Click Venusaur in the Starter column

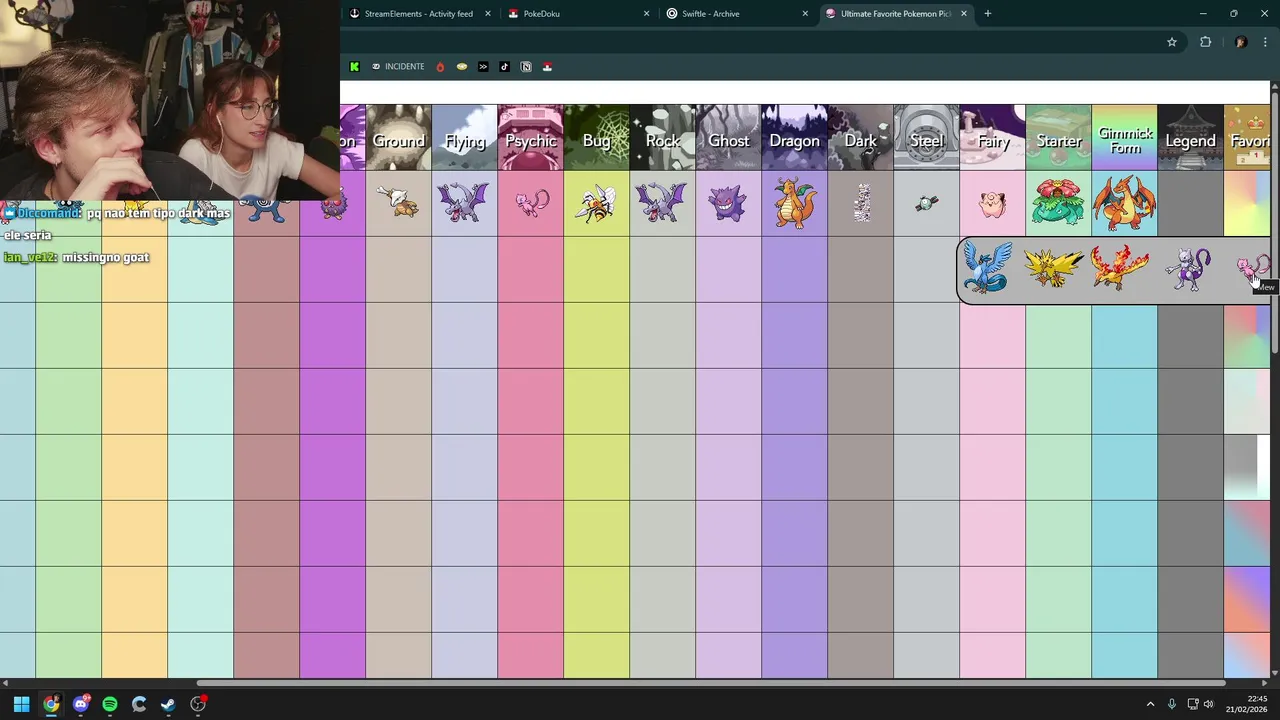tap(1058, 202)
